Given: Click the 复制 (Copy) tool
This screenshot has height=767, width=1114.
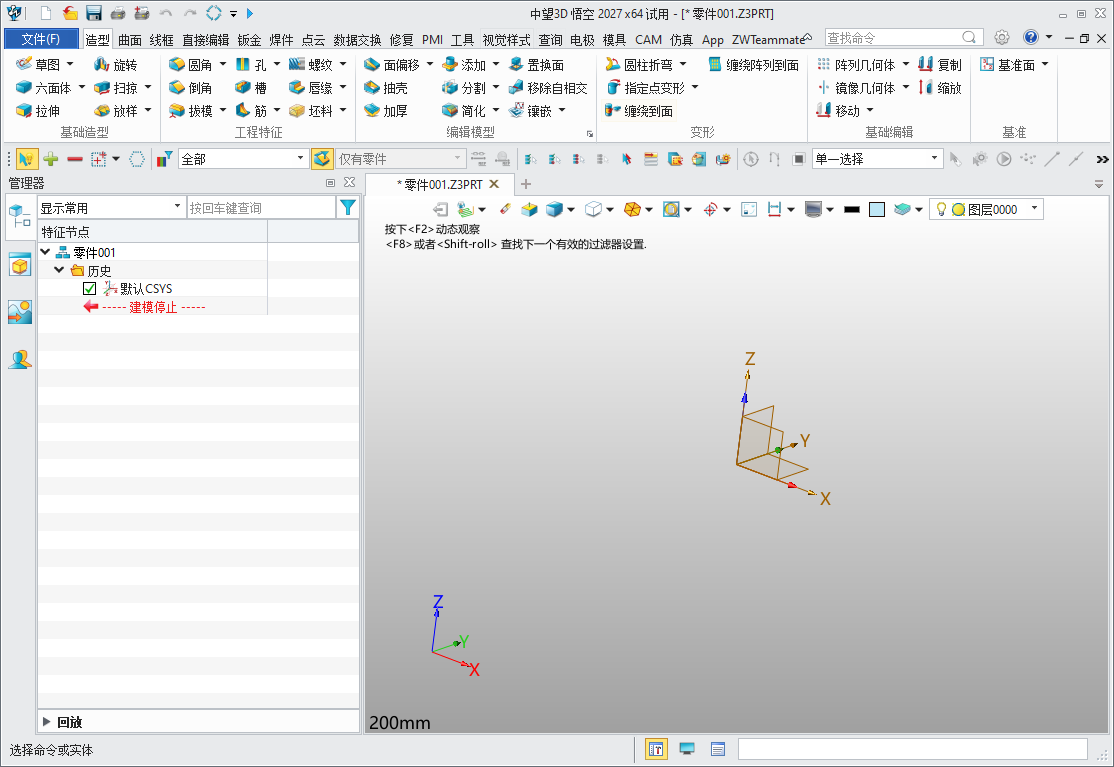Looking at the screenshot, I should (939, 65).
